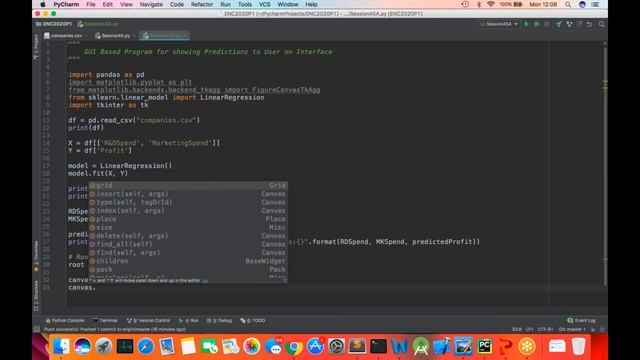Open PyCharm icon in the Dock
Image resolution: width=640 pixels, height=360 pixels.
(x=484, y=346)
